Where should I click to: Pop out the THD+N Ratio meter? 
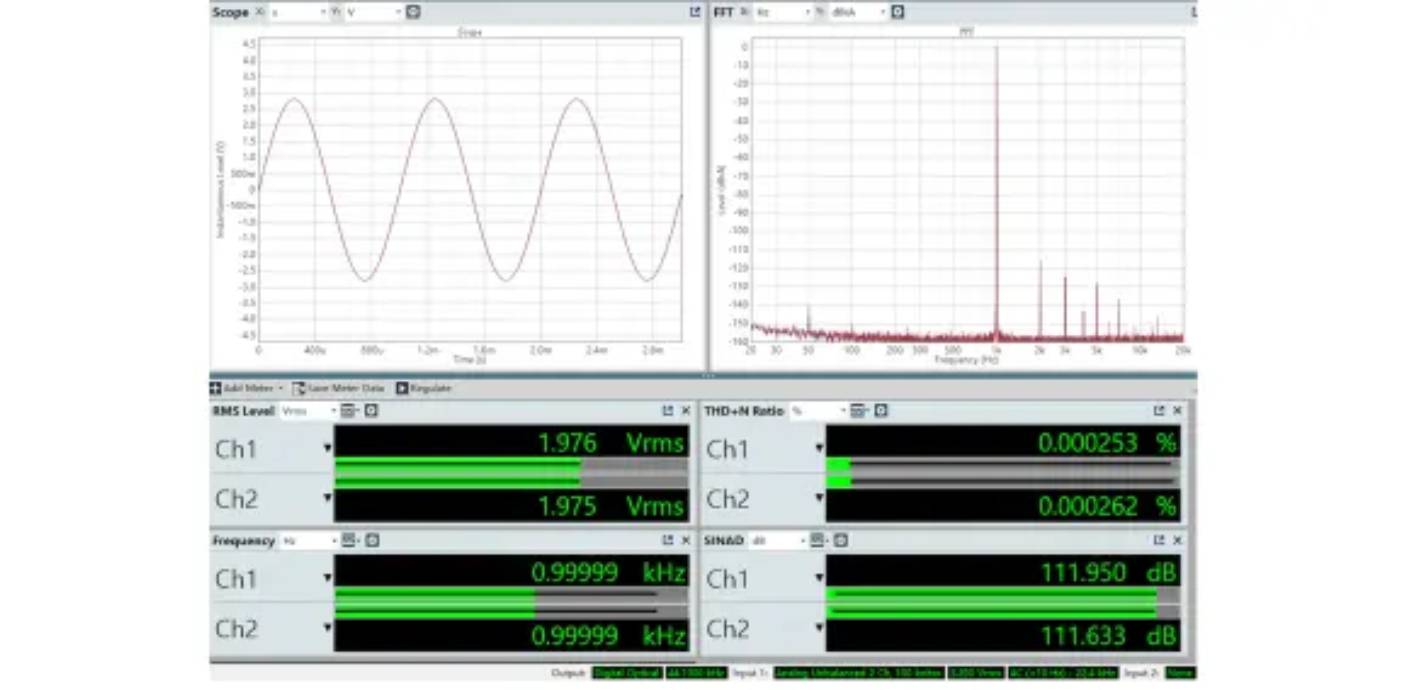click(x=1159, y=411)
